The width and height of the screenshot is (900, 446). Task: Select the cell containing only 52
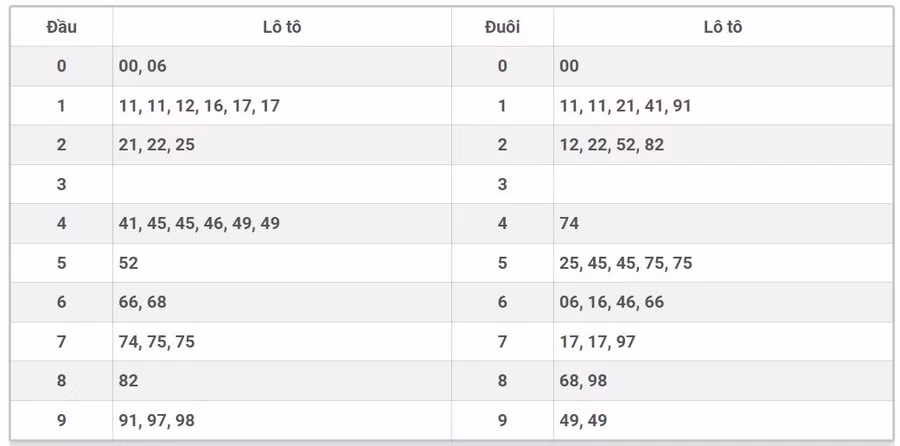[128, 263]
